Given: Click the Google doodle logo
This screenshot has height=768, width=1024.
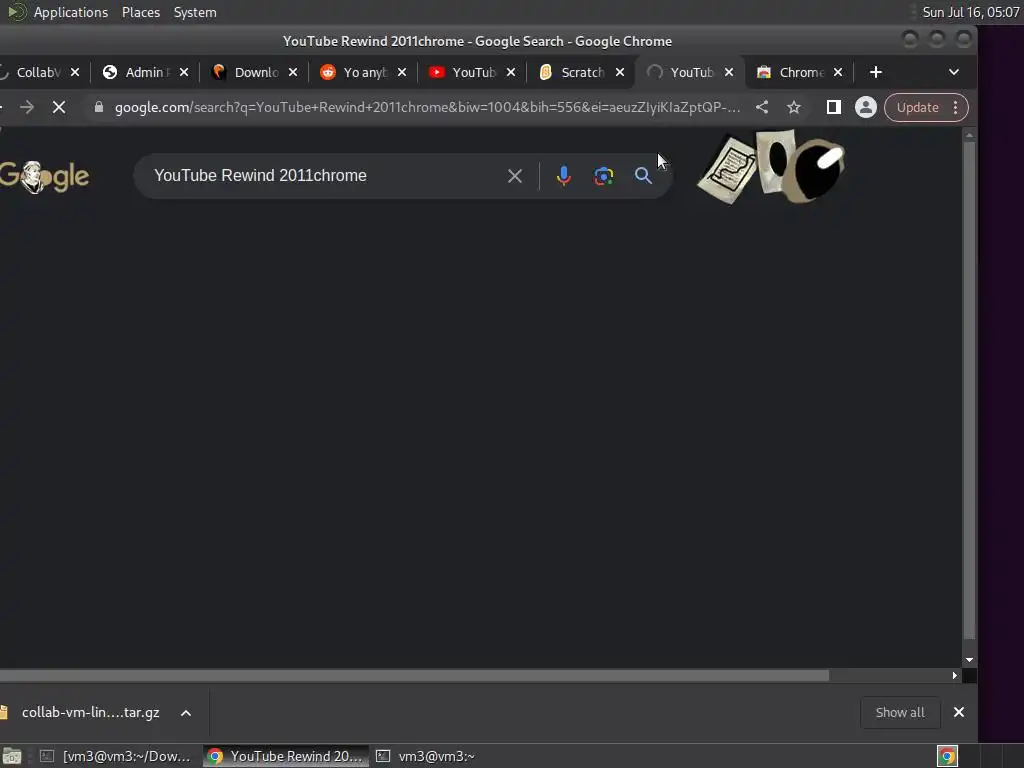Looking at the screenshot, I should click(x=44, y=176).
